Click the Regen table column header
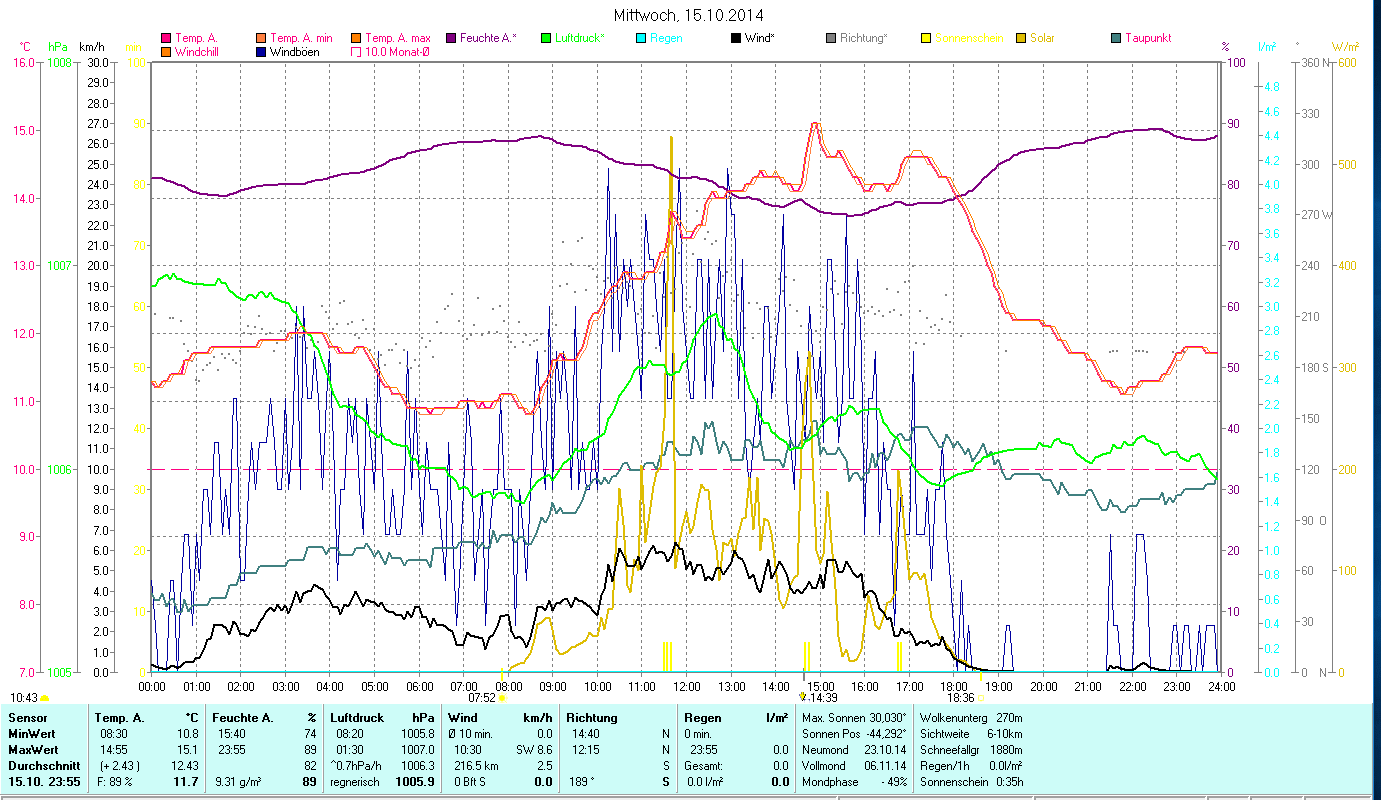1381x800 pixels. 703,718
